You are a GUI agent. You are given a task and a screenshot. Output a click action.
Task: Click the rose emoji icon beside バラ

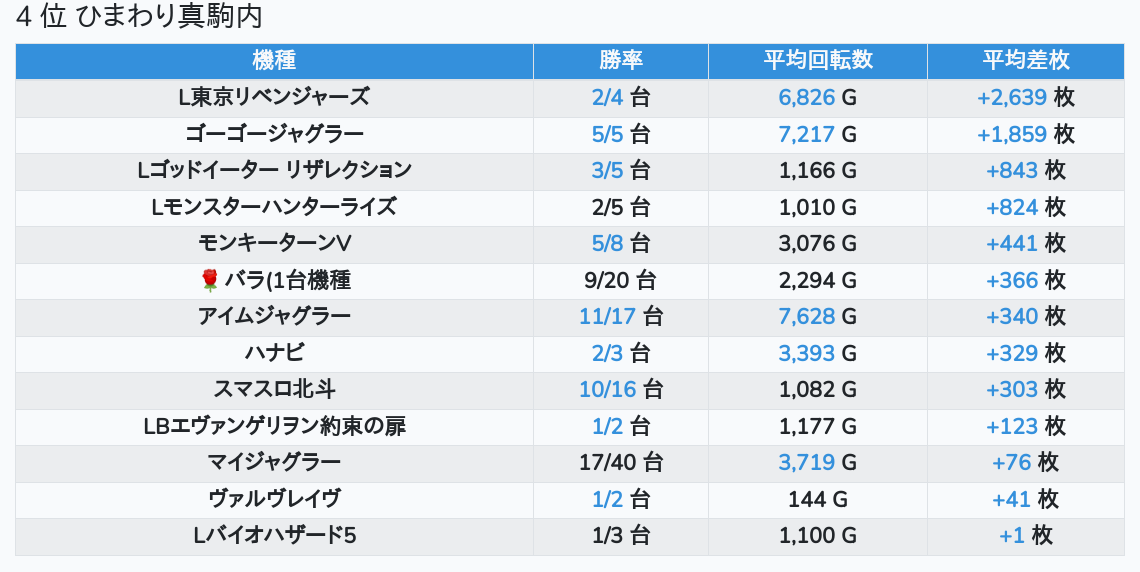(210, 281)
